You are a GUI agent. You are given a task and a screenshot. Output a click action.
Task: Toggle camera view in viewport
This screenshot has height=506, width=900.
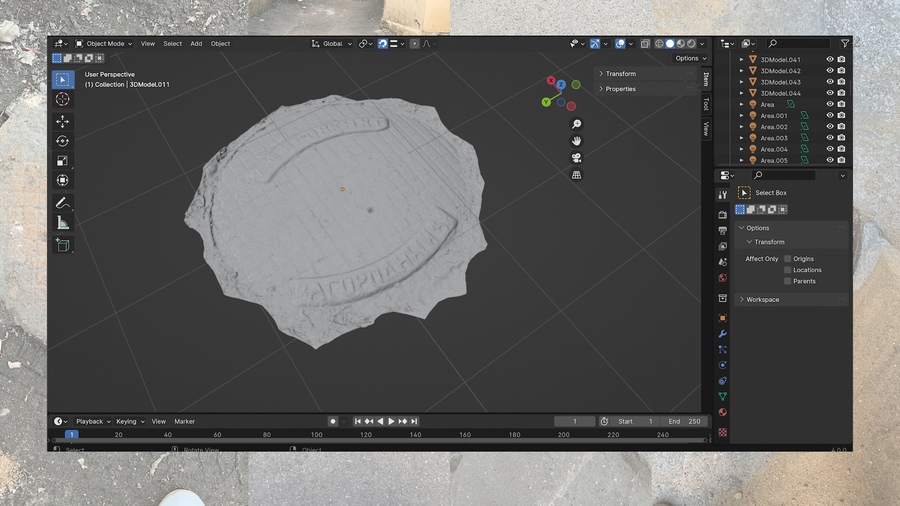[x=576, y=158]
